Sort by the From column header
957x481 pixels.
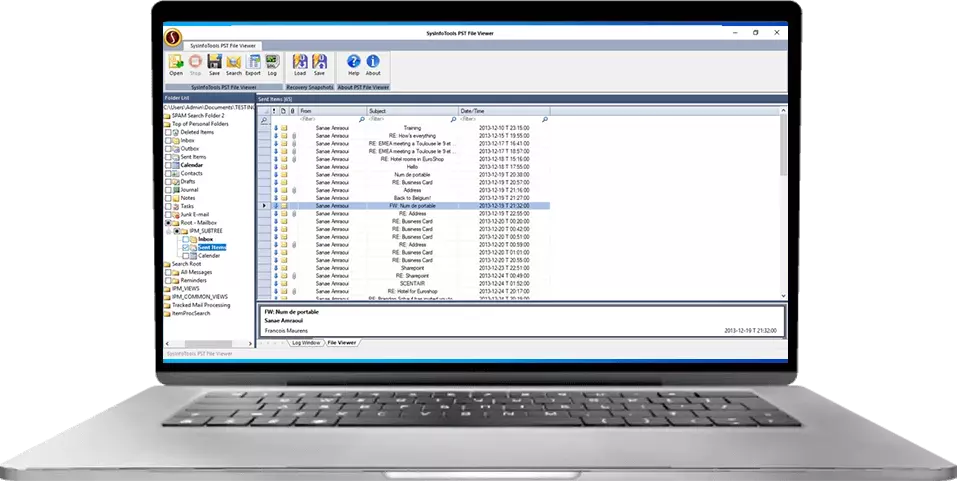point(333,111)
